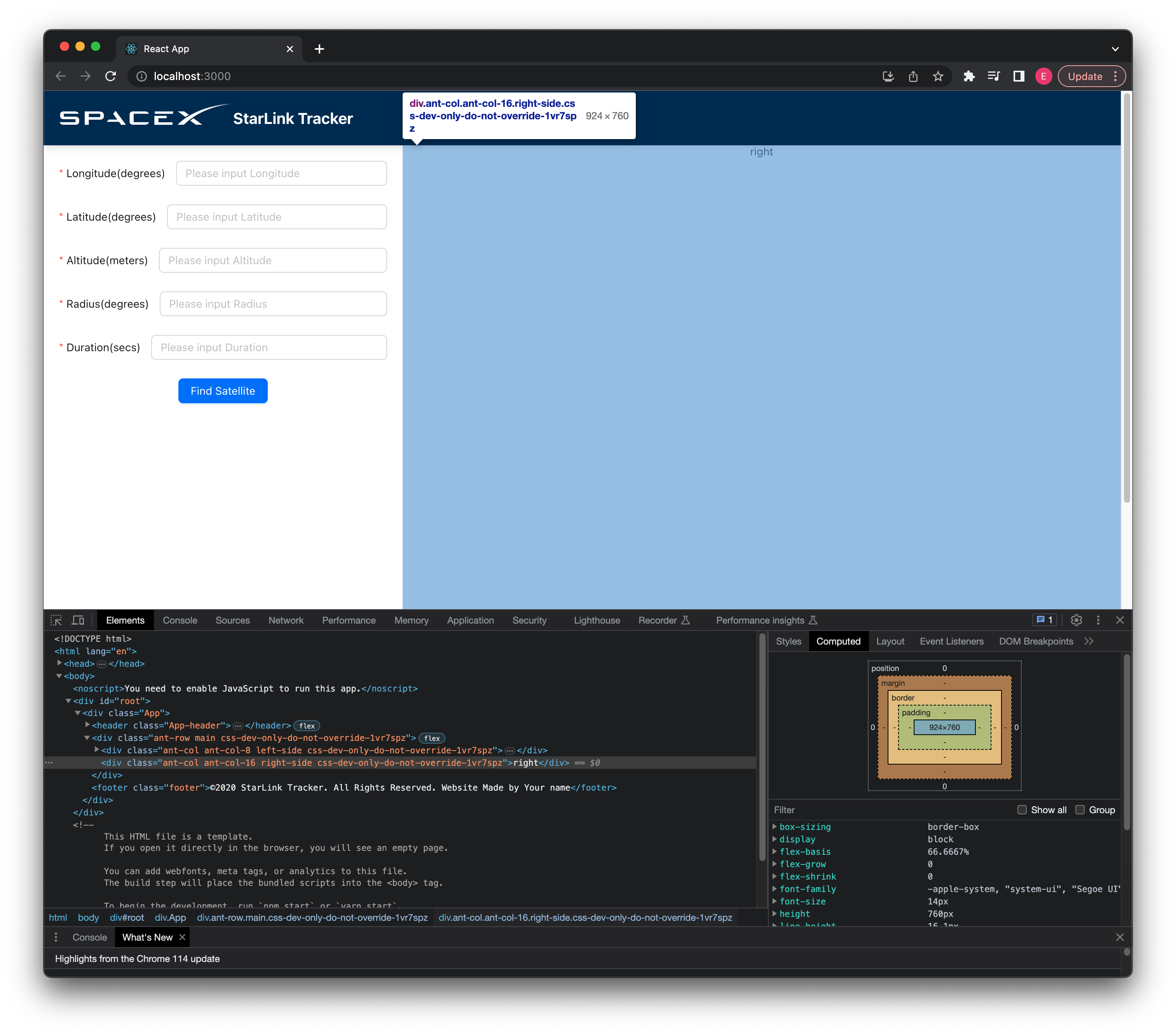Click the Find Satellite button
Screen dimensions: 1176x1035
point(222,391)
